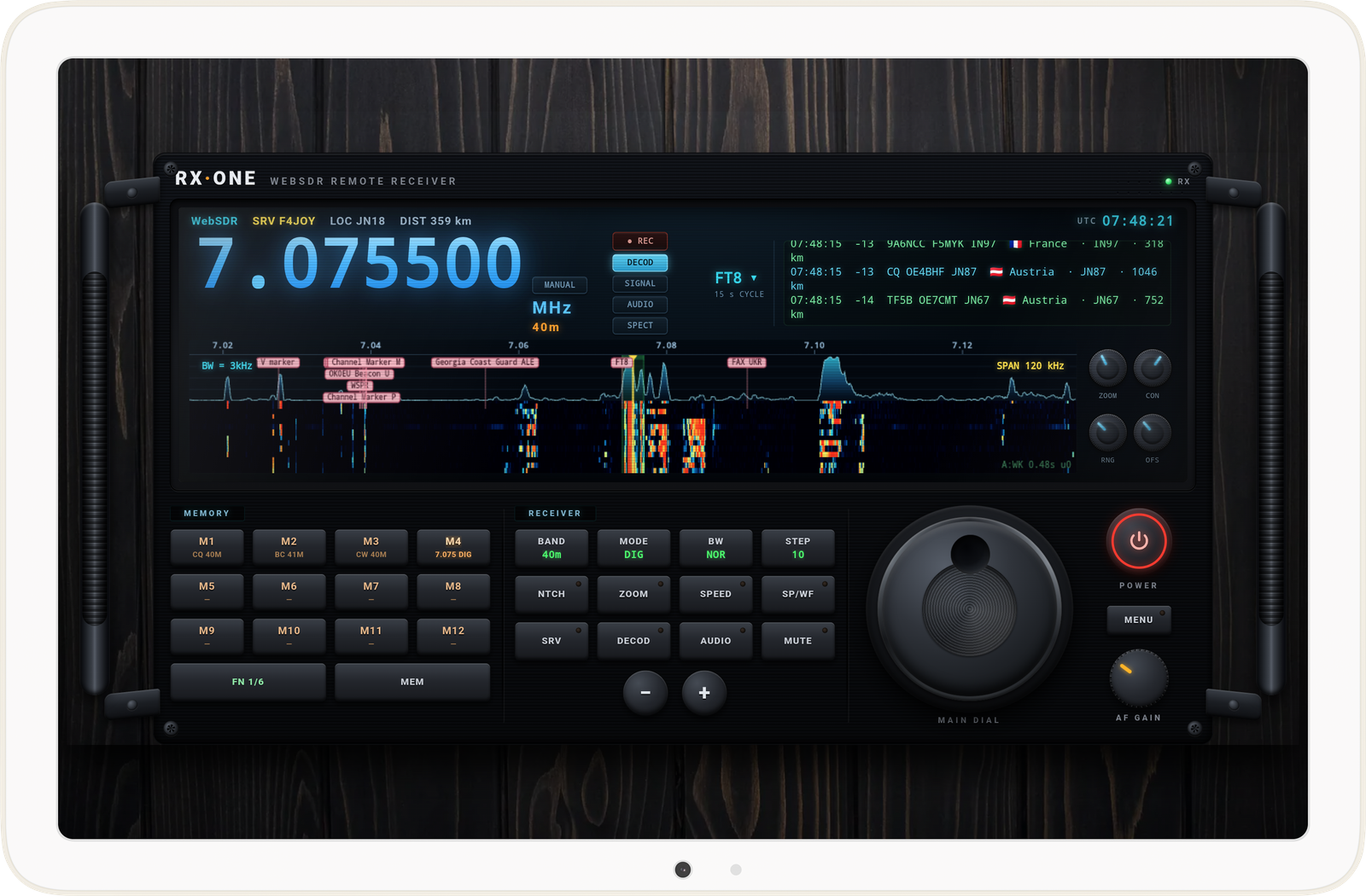Open the FT8 mode dropdown

pos(736,278)
